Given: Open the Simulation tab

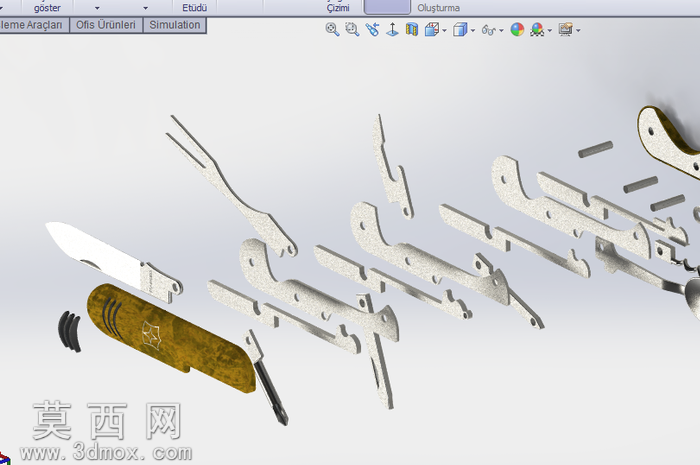Looking at the screenshot, I should (x=175, y=25).
